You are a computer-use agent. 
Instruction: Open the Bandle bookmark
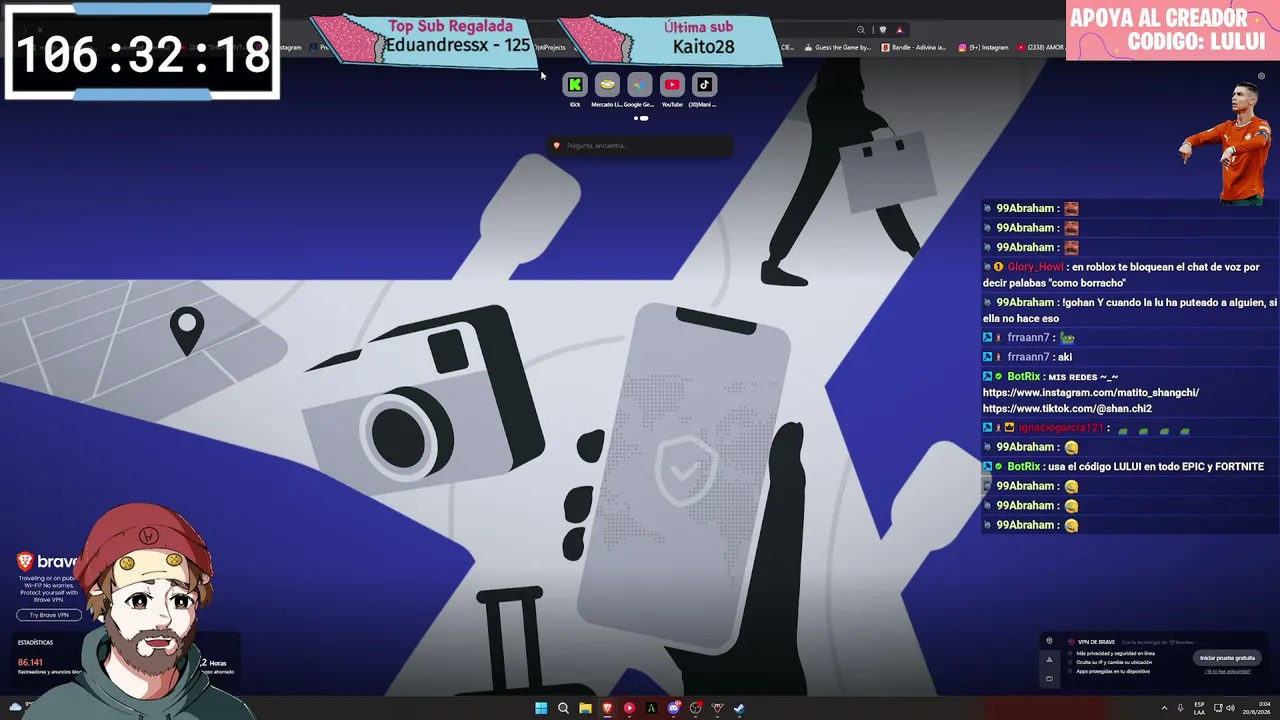click(x=914, y=47)
